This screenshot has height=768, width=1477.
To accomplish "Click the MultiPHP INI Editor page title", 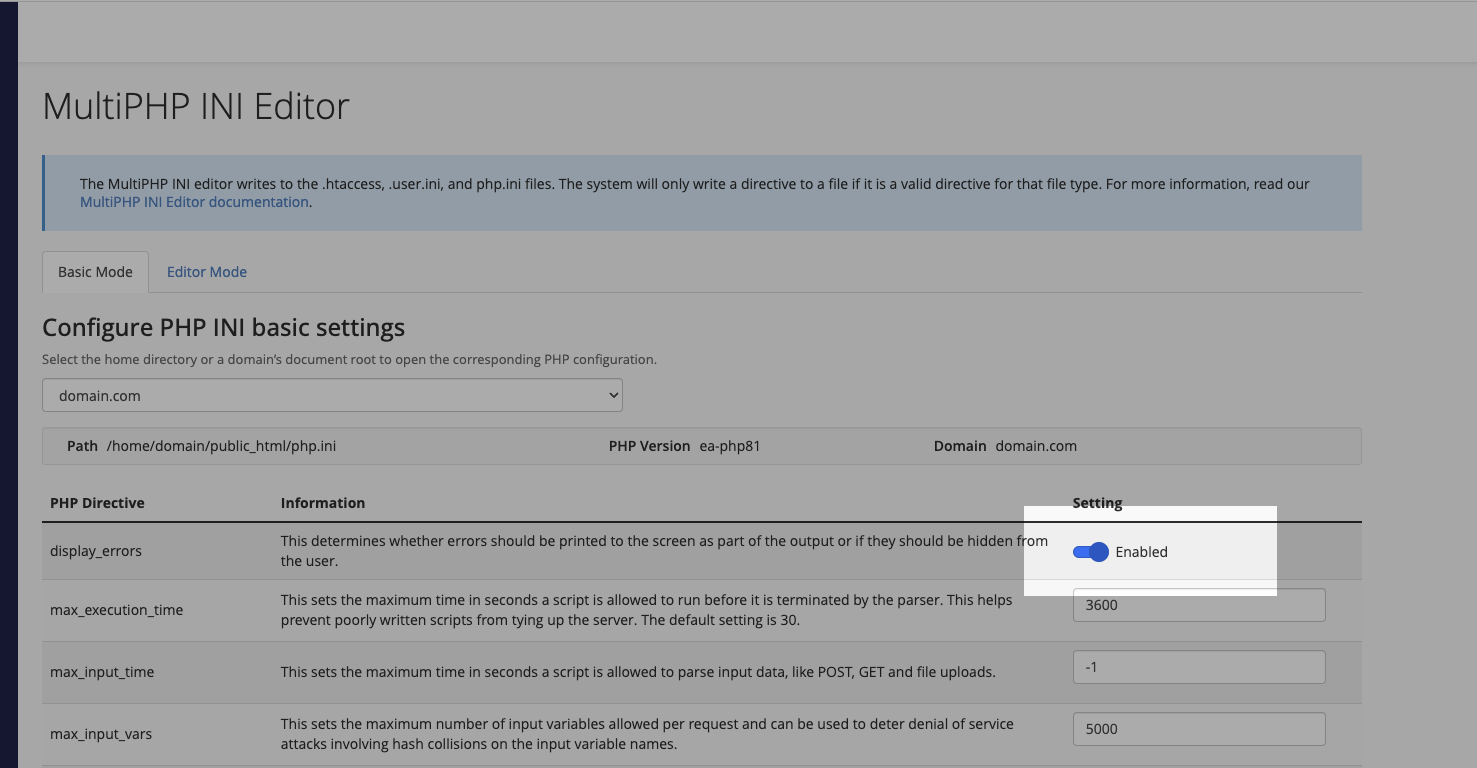I will point(196,106).
